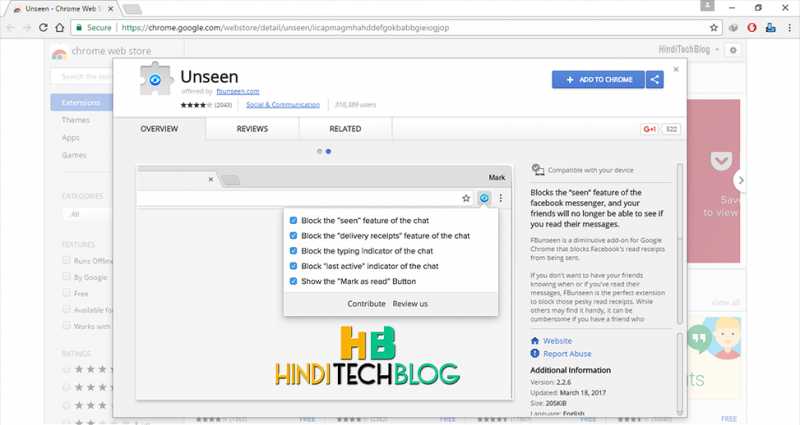The height and width of the screenshot is (425, 800).
Task: Tick the Works with feature checkbox
Action: point(66,326)
